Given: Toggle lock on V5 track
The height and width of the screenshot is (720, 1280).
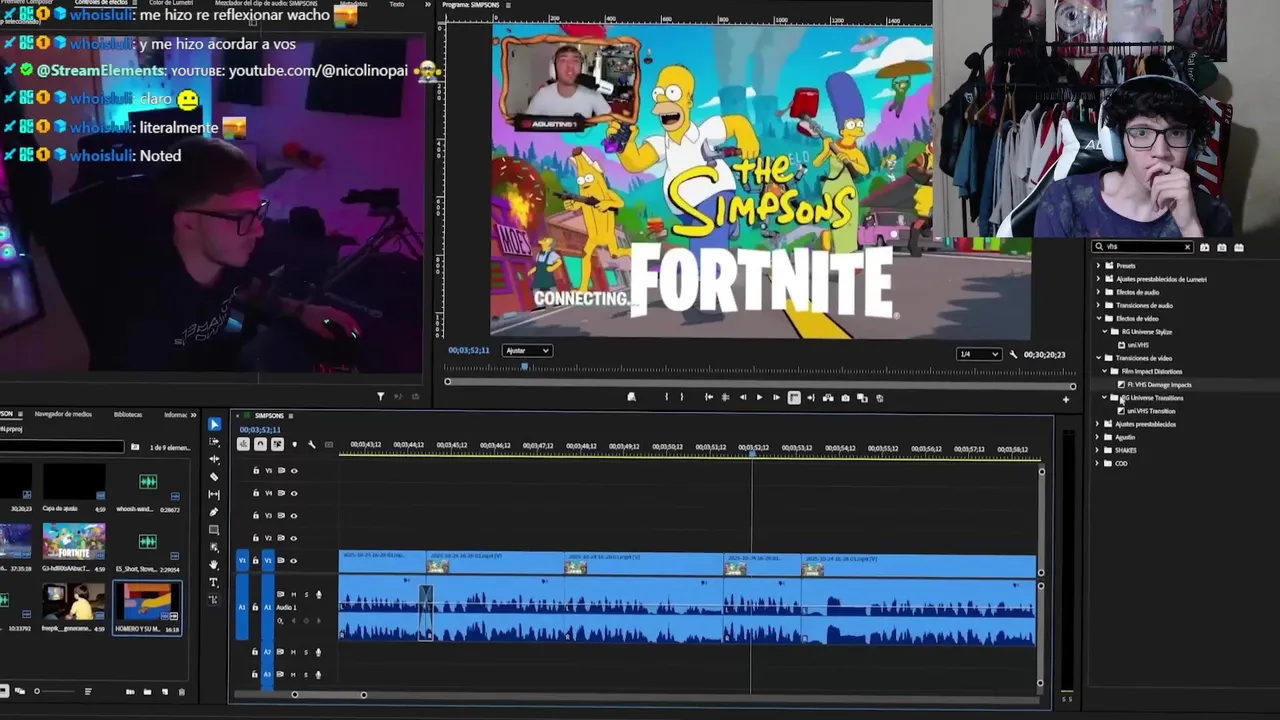Looking at the screenshot, I should point(256,470).
